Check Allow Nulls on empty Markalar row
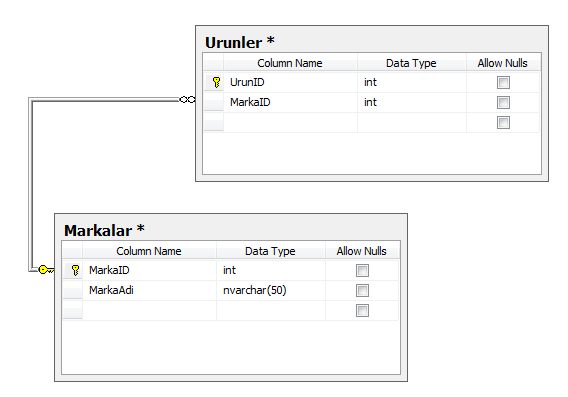 (x=362, y=310)
